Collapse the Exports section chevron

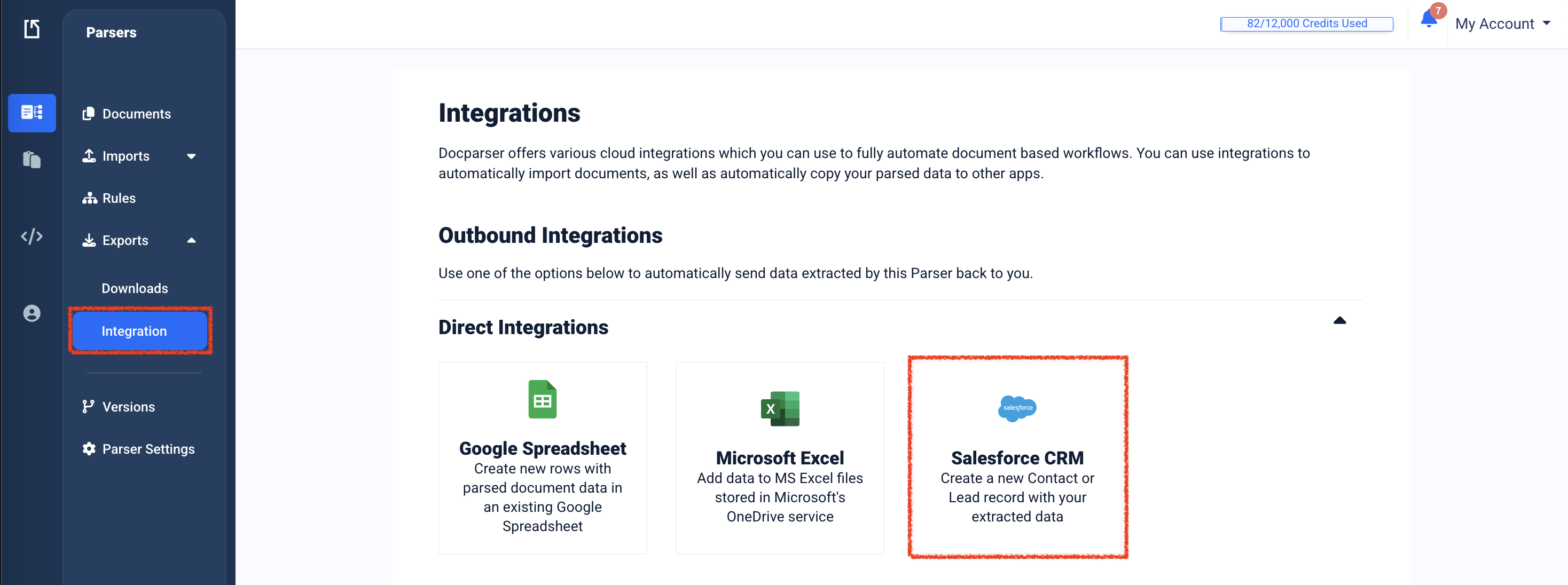192,240
